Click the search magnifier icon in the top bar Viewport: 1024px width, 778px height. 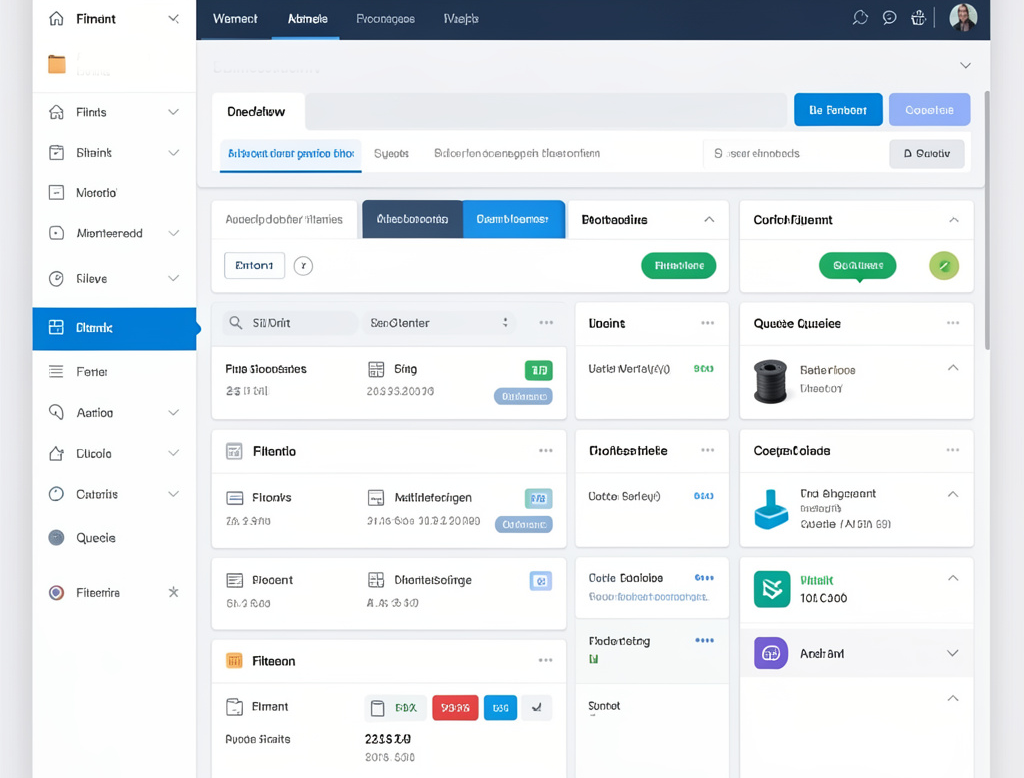(860, 17)
